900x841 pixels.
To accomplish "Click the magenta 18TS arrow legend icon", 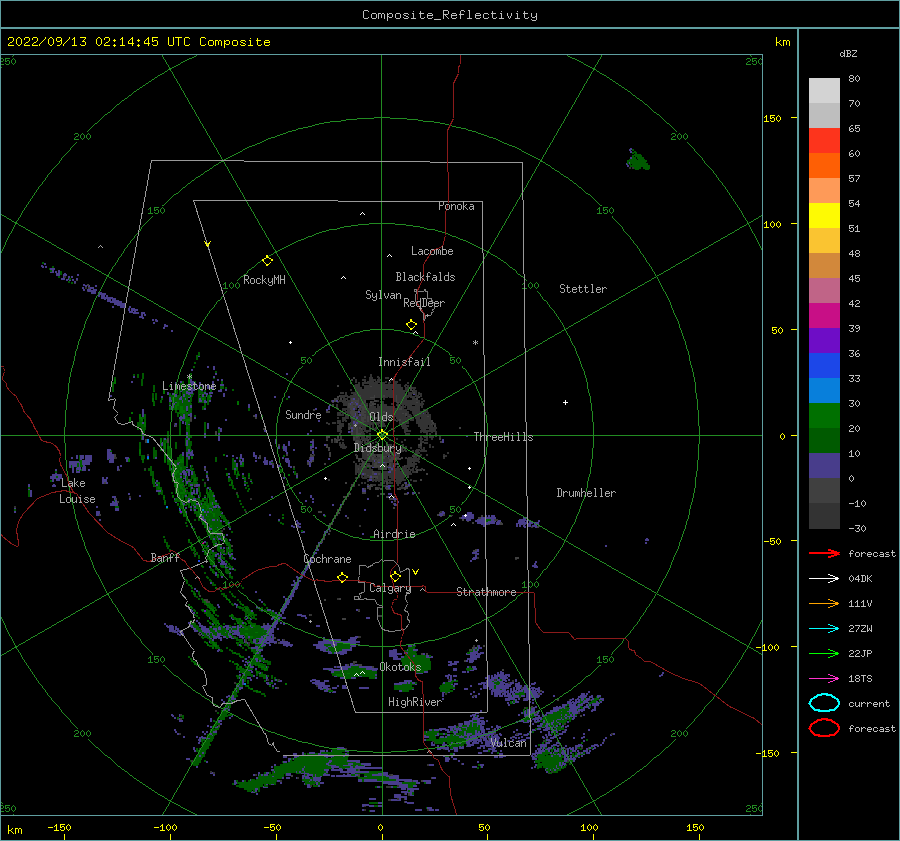I will click(x=824, y=679).
